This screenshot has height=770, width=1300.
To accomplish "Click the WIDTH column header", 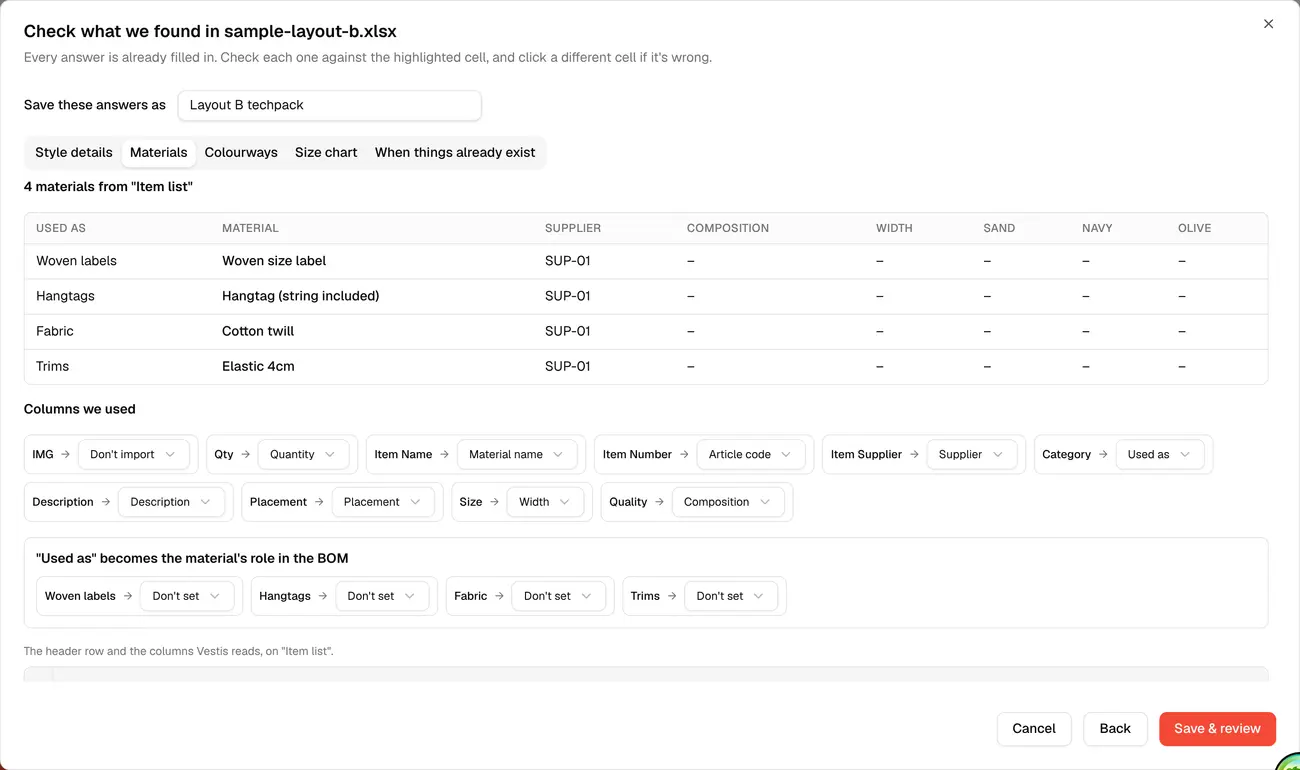I will tap(894, 228).
